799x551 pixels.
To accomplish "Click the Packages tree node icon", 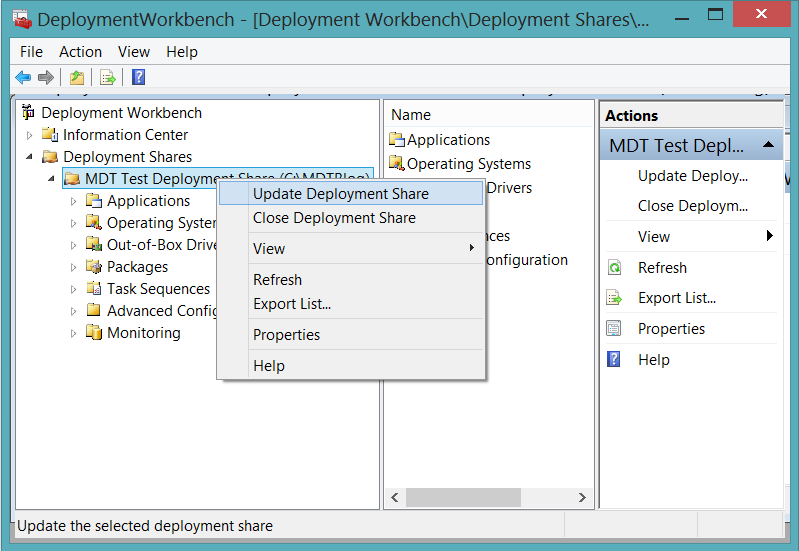I will [94, 266].
